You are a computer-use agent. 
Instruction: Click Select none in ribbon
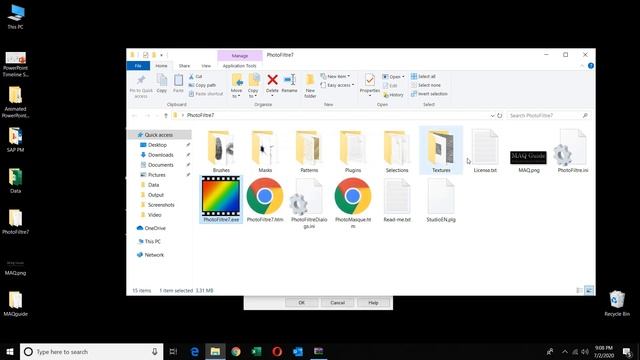coord(426,85)
